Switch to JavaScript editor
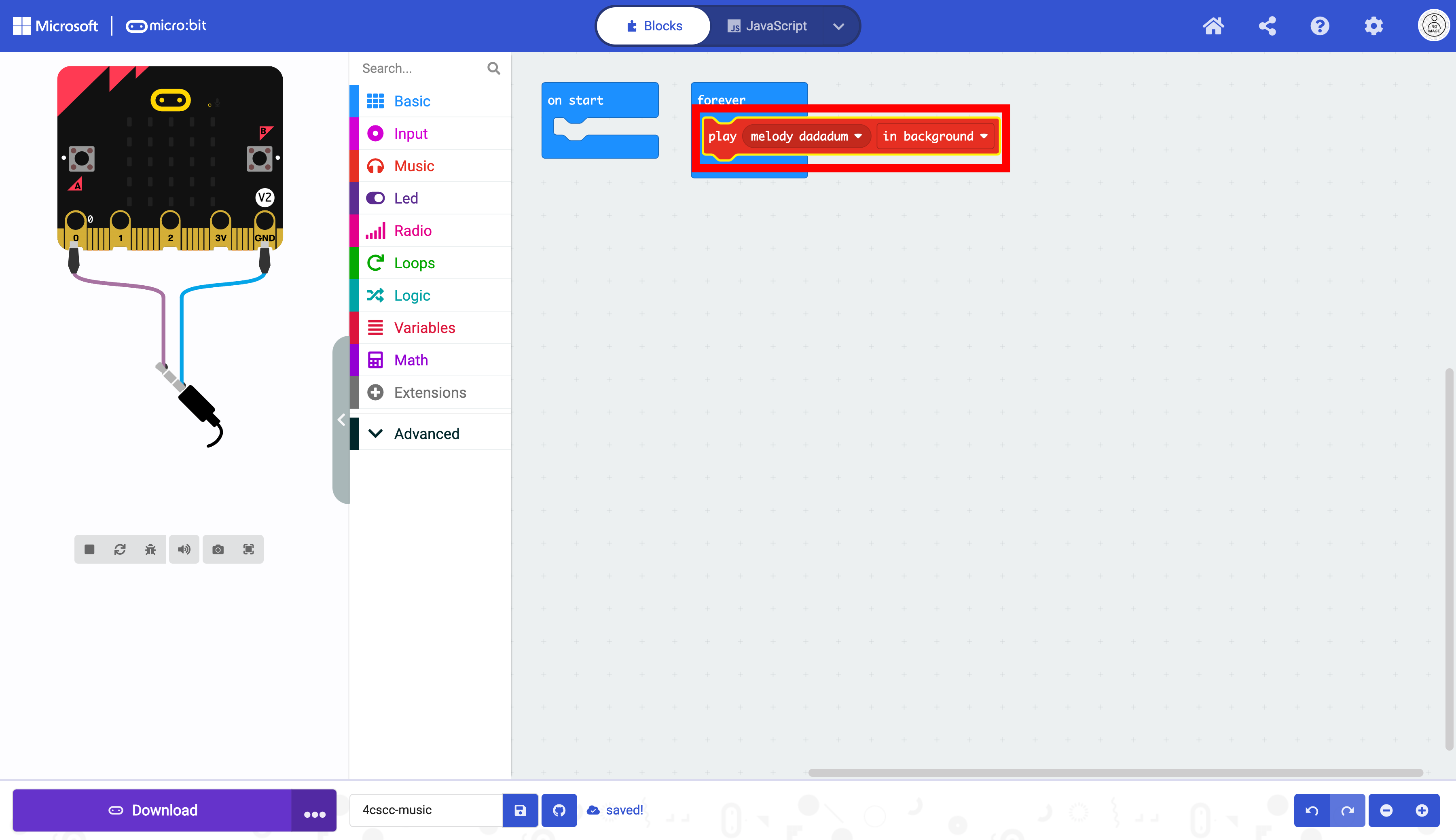The height and width of the screenshot is (840, 1456). 767,26
